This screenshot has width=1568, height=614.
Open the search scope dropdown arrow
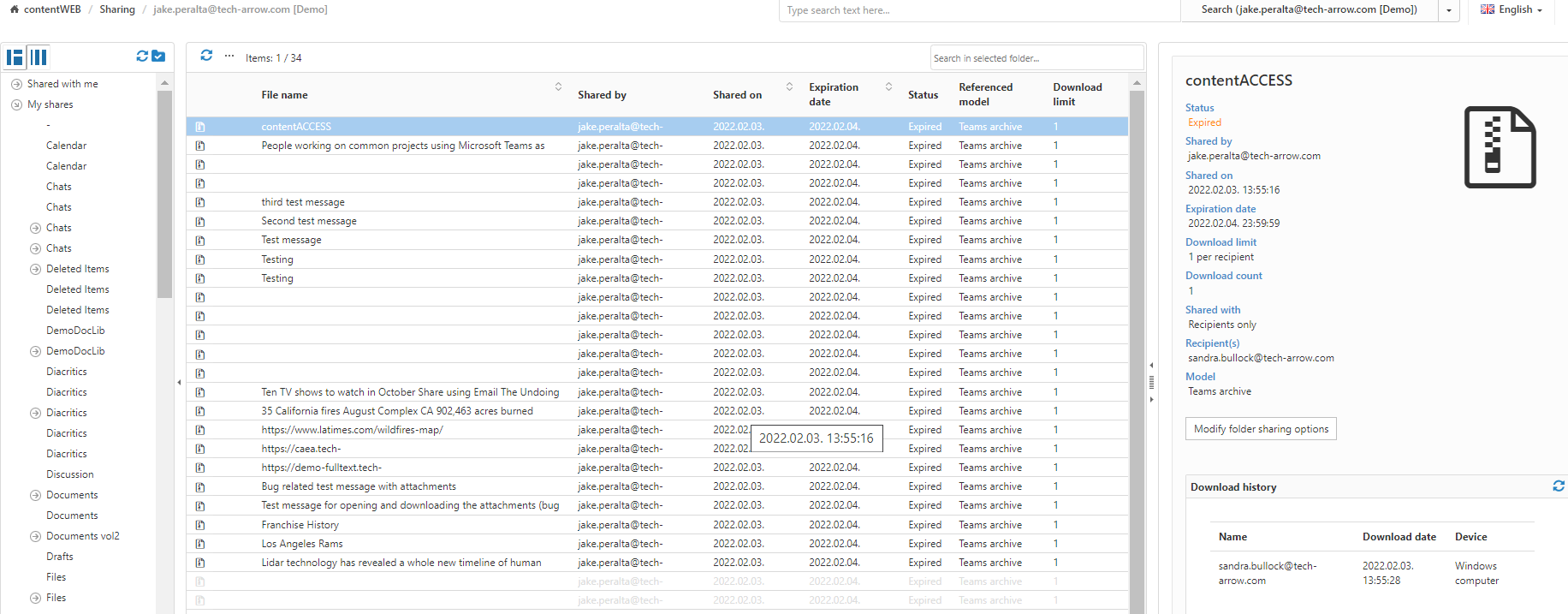(1449, 10)
